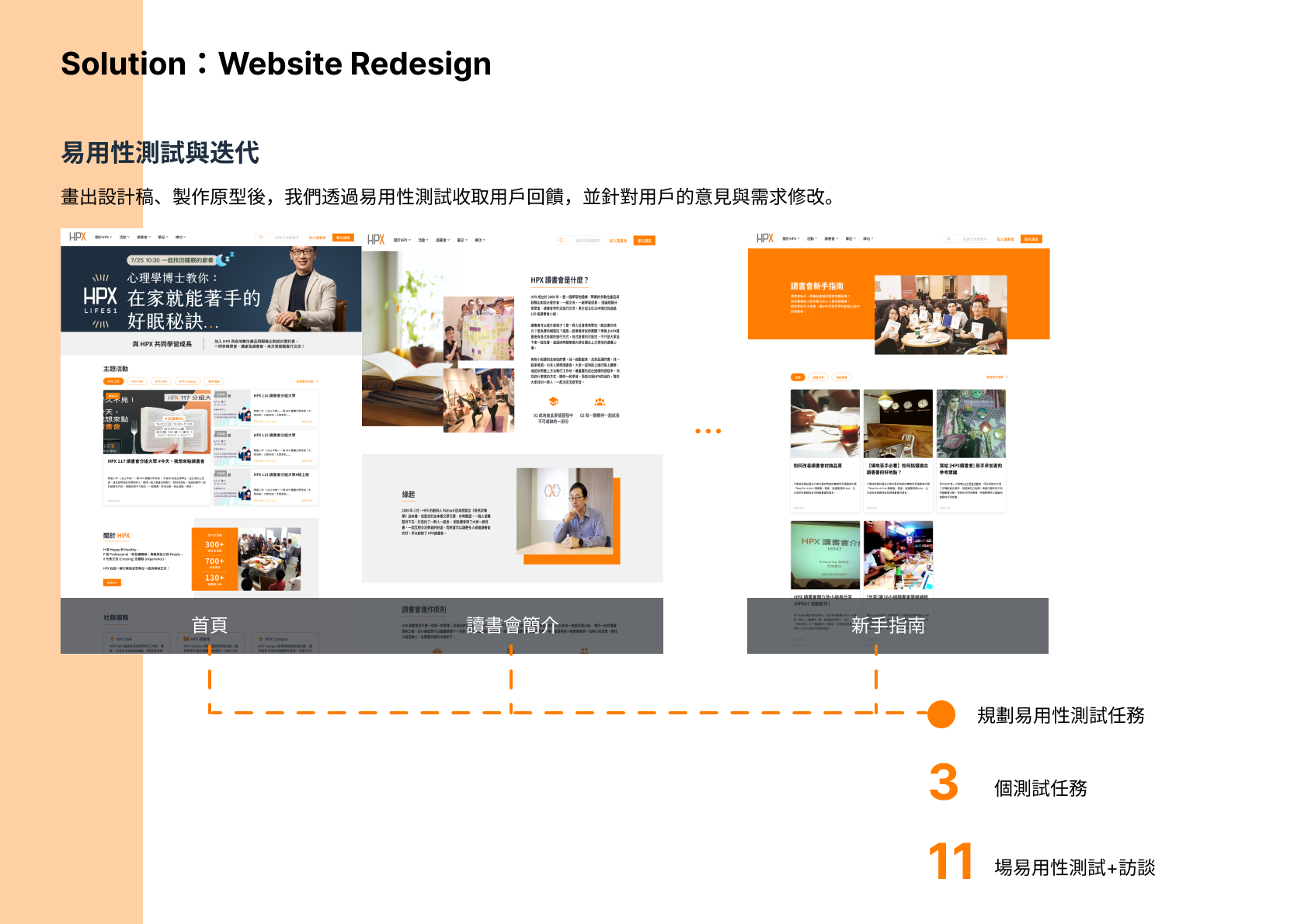Select HPX Campus filter pill on homepage
Screen dimensions: 1308x924
tap(187, 381)
